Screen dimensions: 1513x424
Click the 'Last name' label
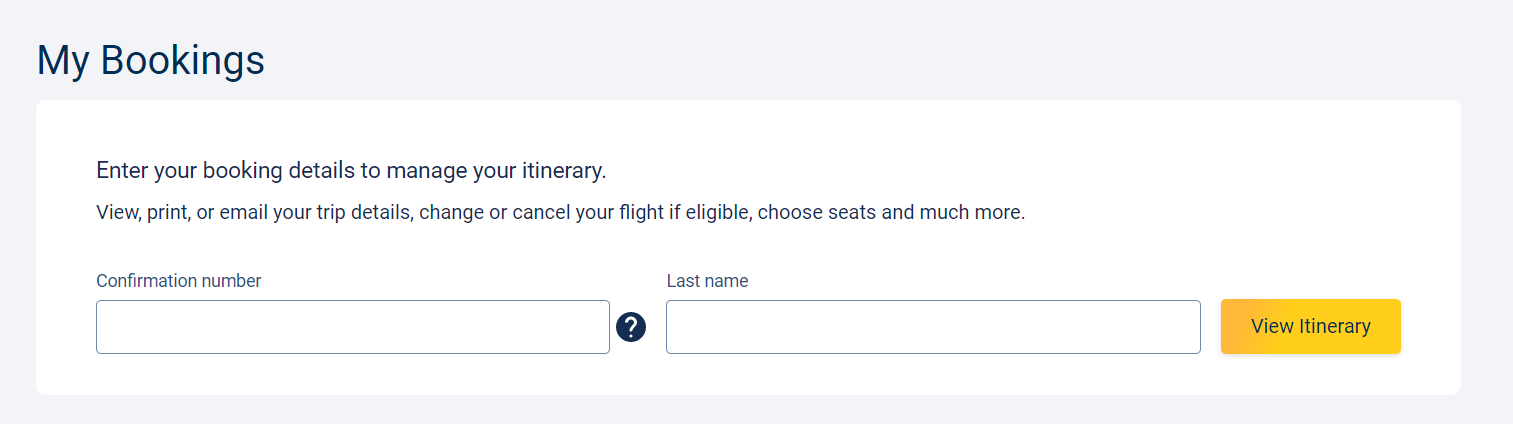pyautogui.click(x=707, y=281)
